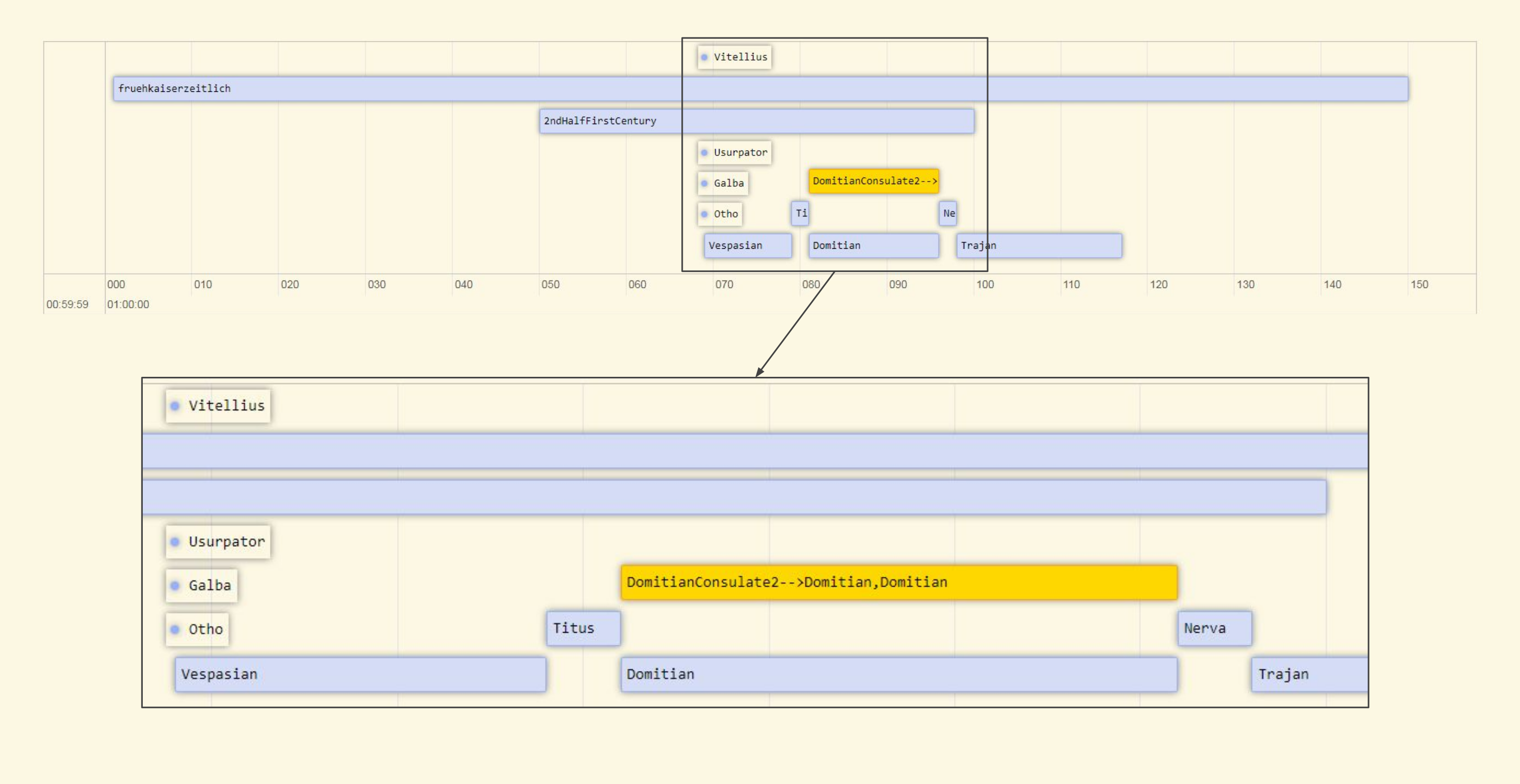Click the 070 axis label
The height and width of the screenshot is (784, 1520).
724,285
